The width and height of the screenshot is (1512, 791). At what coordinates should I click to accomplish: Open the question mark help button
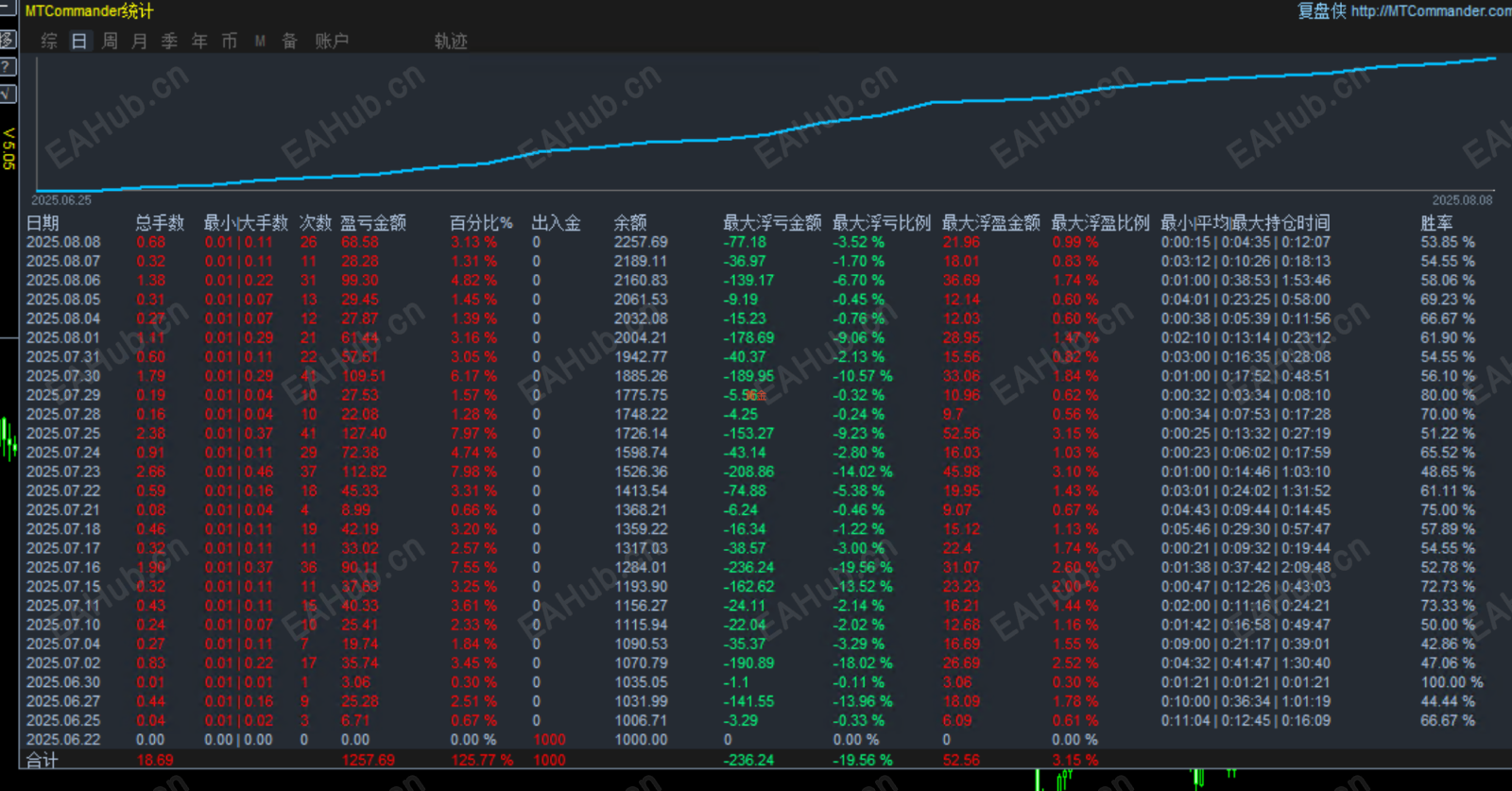[8, 67]
